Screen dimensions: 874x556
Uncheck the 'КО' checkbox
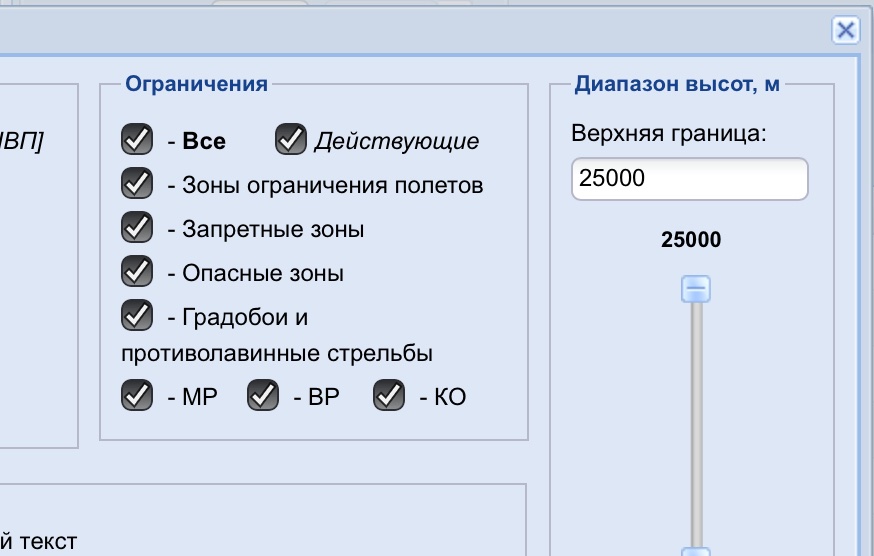tap(388, 396)
